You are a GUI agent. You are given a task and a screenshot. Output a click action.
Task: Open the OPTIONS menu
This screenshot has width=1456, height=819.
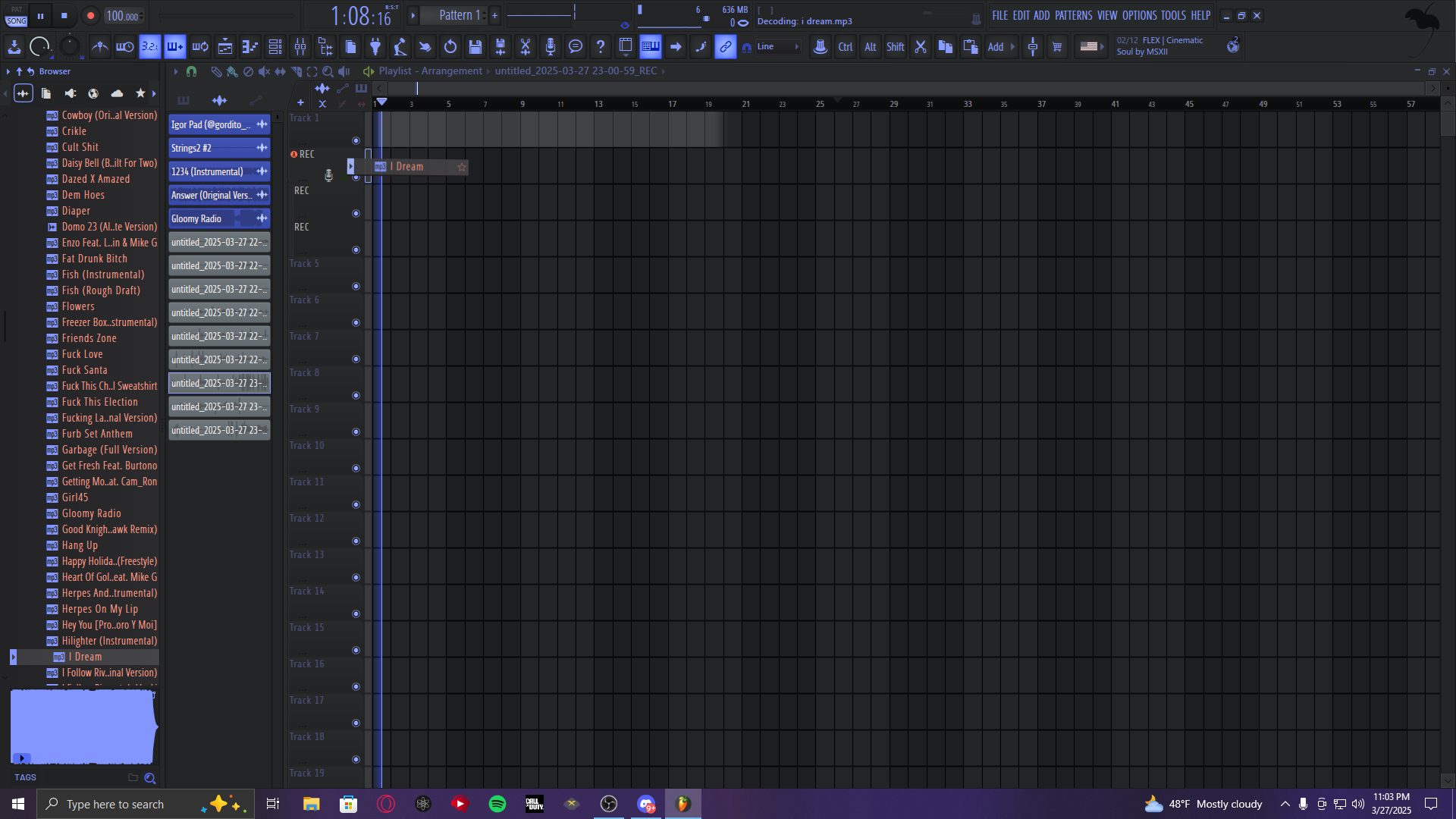(x=1139, y=15)
